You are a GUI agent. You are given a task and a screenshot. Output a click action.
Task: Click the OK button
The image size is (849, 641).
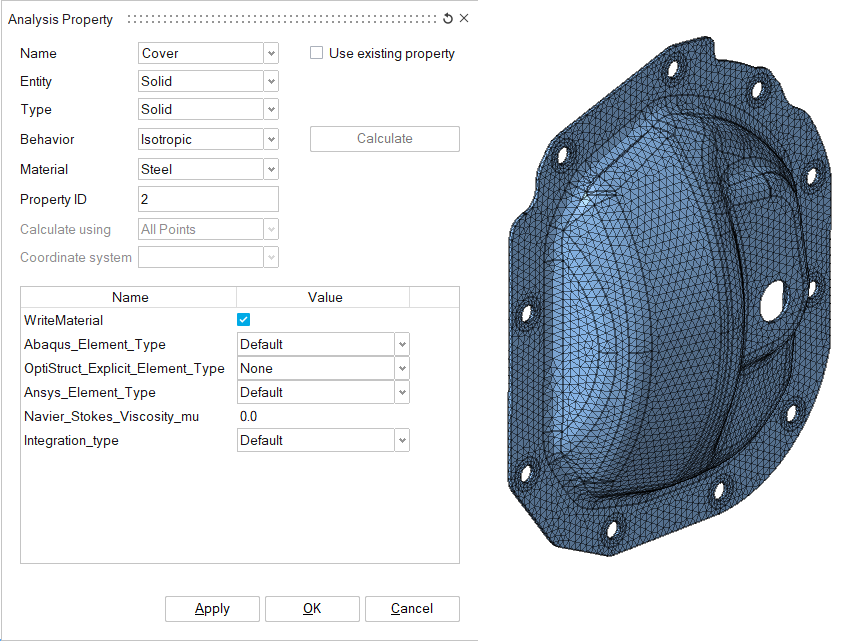pyautogui.click(x=312, y=608)
